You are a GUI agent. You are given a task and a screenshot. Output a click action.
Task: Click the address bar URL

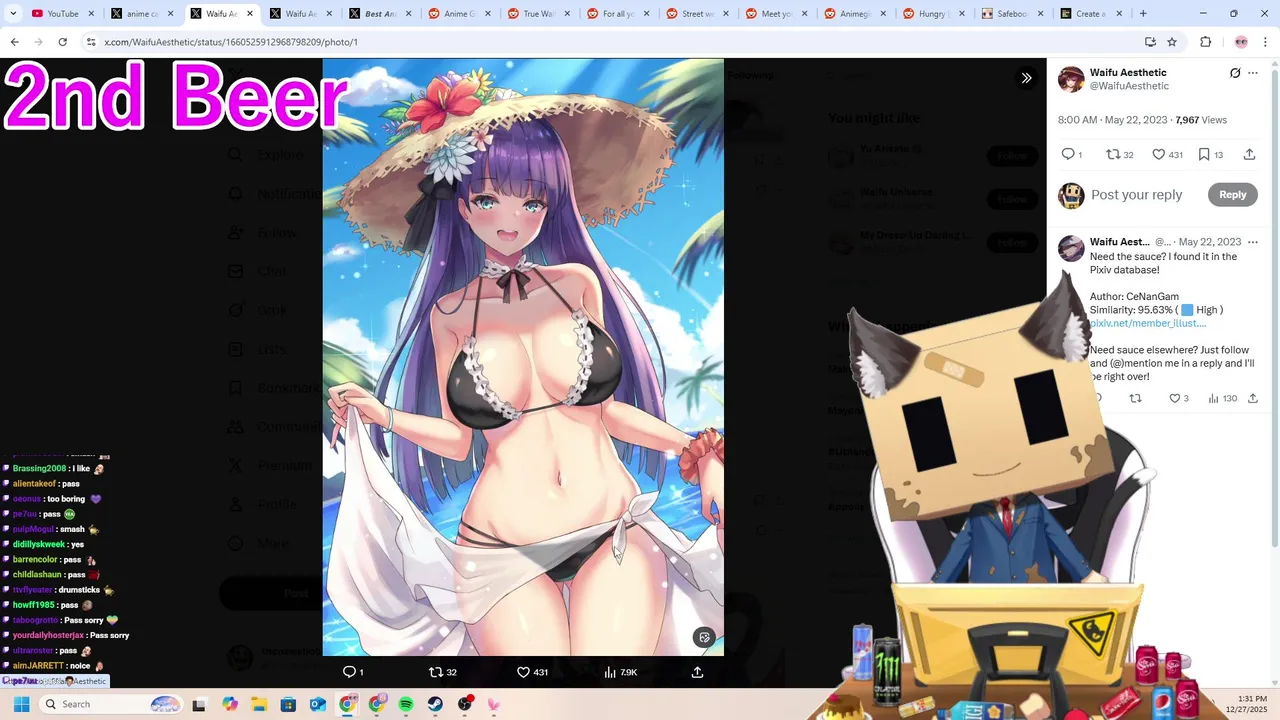tap(231, 42)
